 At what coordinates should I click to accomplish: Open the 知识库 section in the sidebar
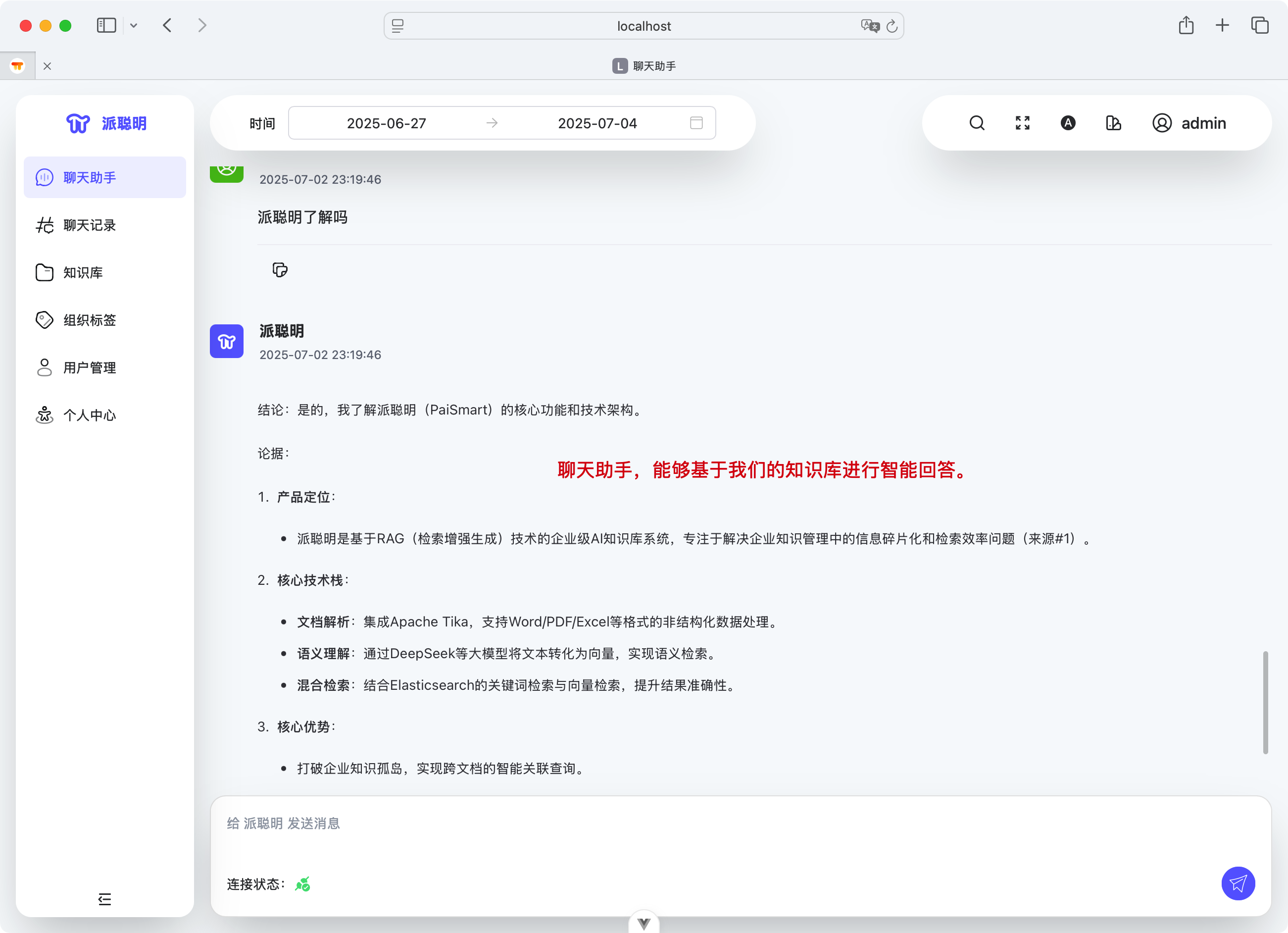point(84,272)
